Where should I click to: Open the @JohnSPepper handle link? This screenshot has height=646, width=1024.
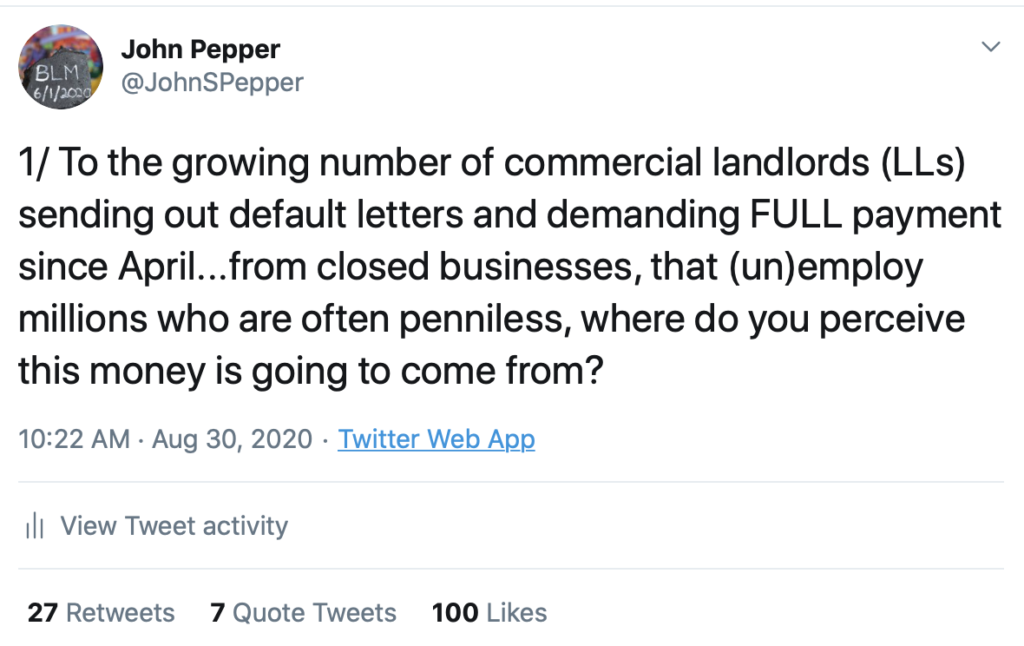coord(212,83)
